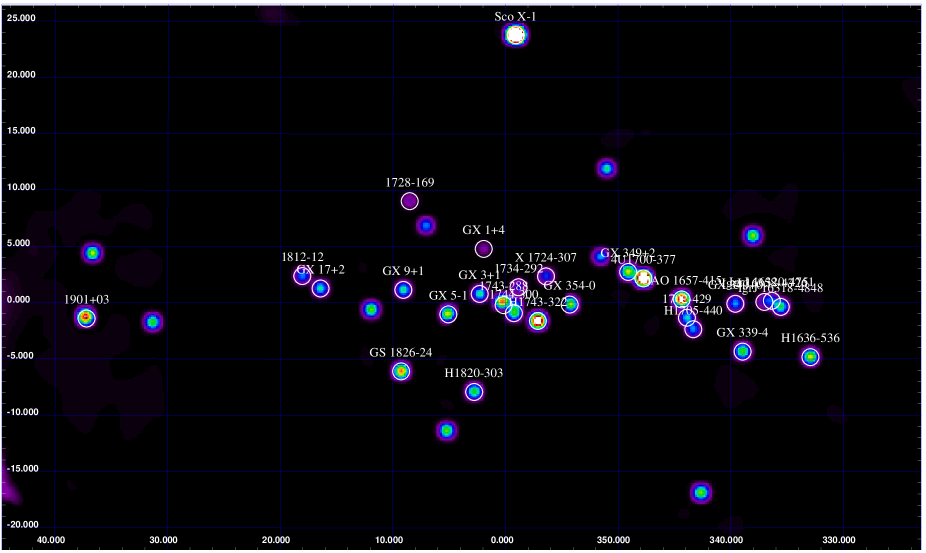Click the 25.000 latitude axis label
Viewport: 926px width, 553px height.
20,19
